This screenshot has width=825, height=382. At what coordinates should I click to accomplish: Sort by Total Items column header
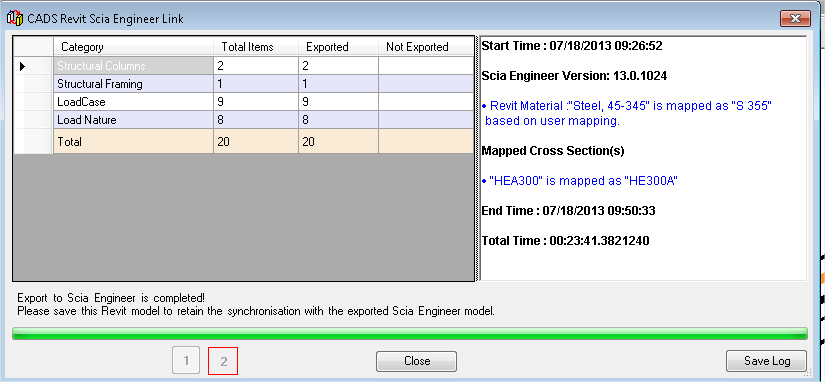click(x=256, y=47)
